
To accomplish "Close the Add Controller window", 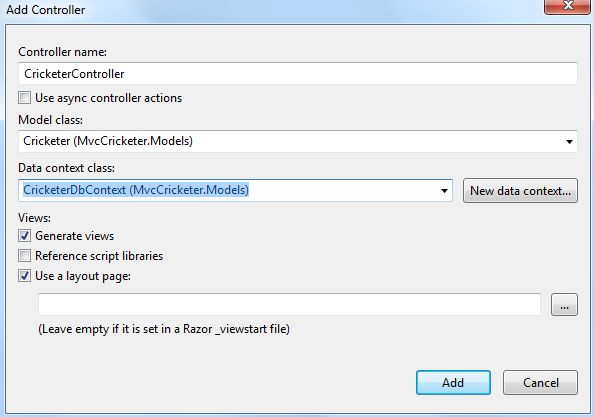I will [x=567, y=6].
